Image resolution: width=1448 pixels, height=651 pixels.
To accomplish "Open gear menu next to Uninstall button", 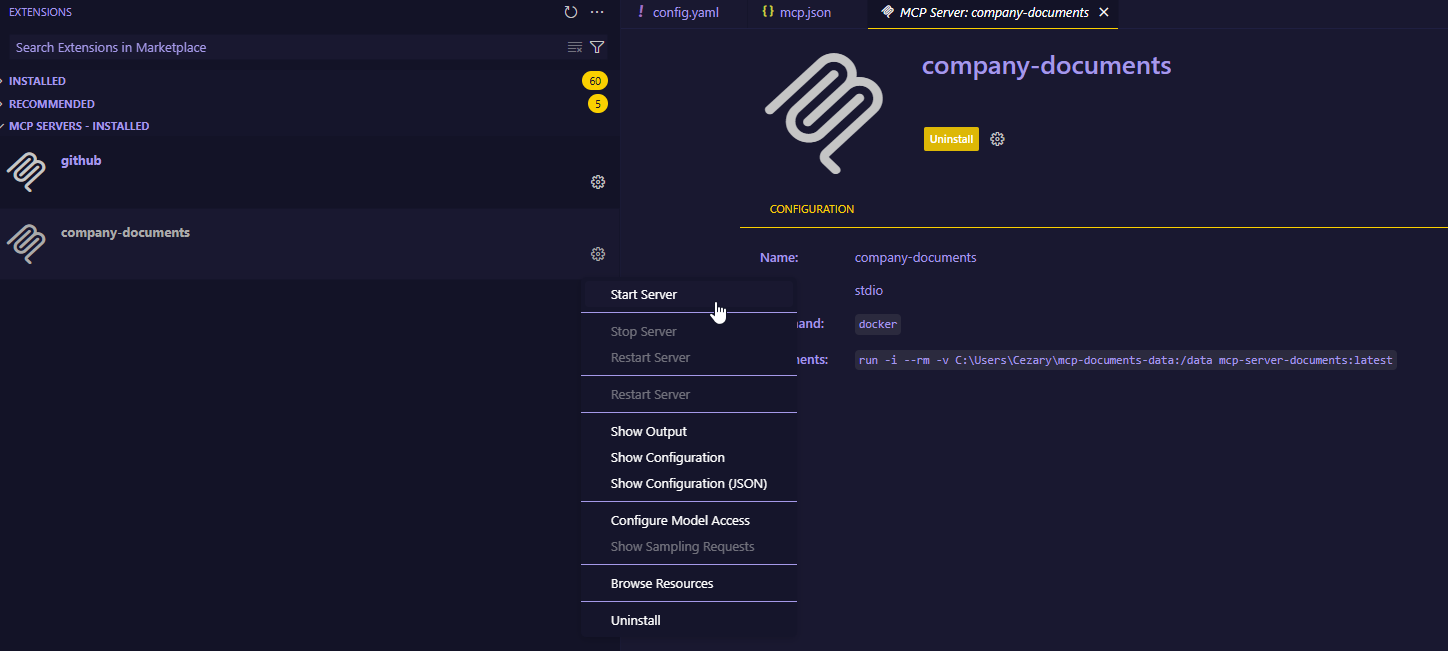I will [997, 139].
